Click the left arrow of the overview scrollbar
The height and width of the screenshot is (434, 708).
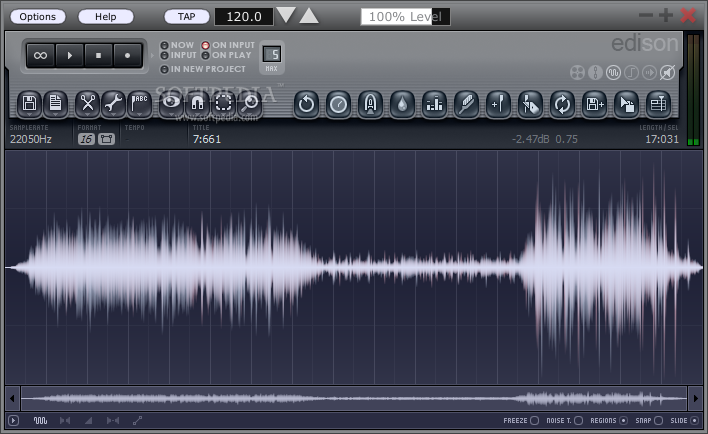[x=12, y=398]
